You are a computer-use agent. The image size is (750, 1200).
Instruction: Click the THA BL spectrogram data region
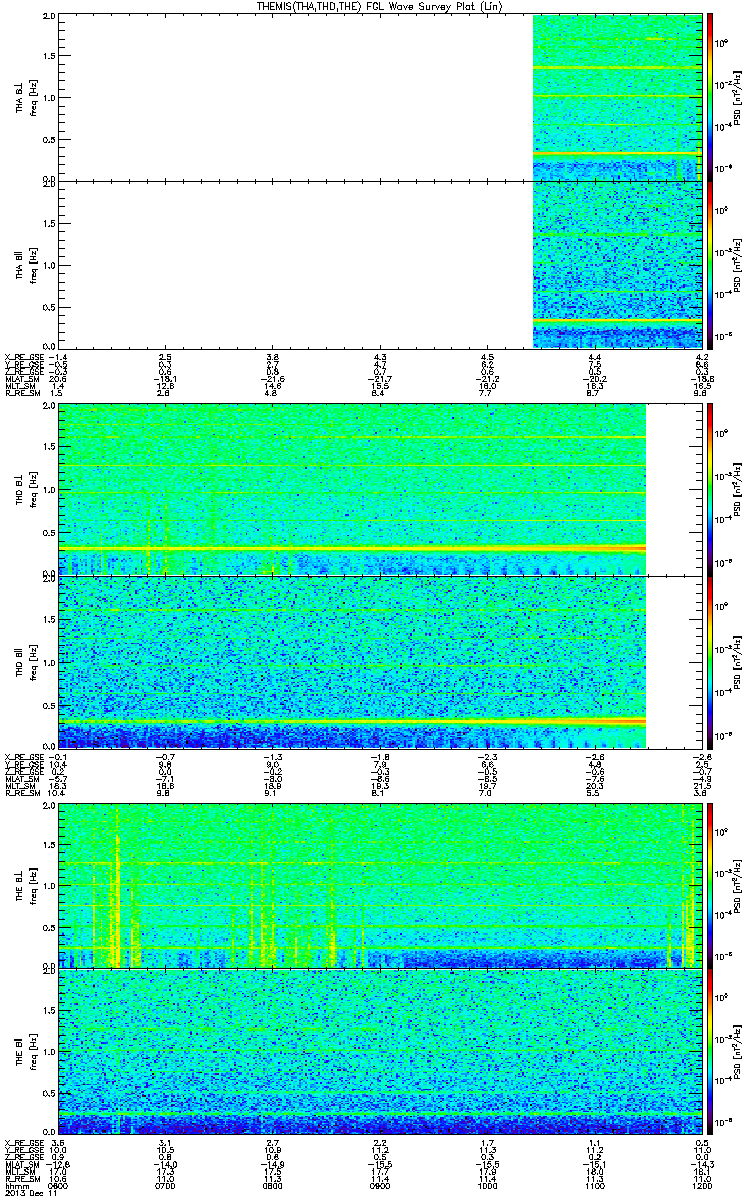[620, 97]
